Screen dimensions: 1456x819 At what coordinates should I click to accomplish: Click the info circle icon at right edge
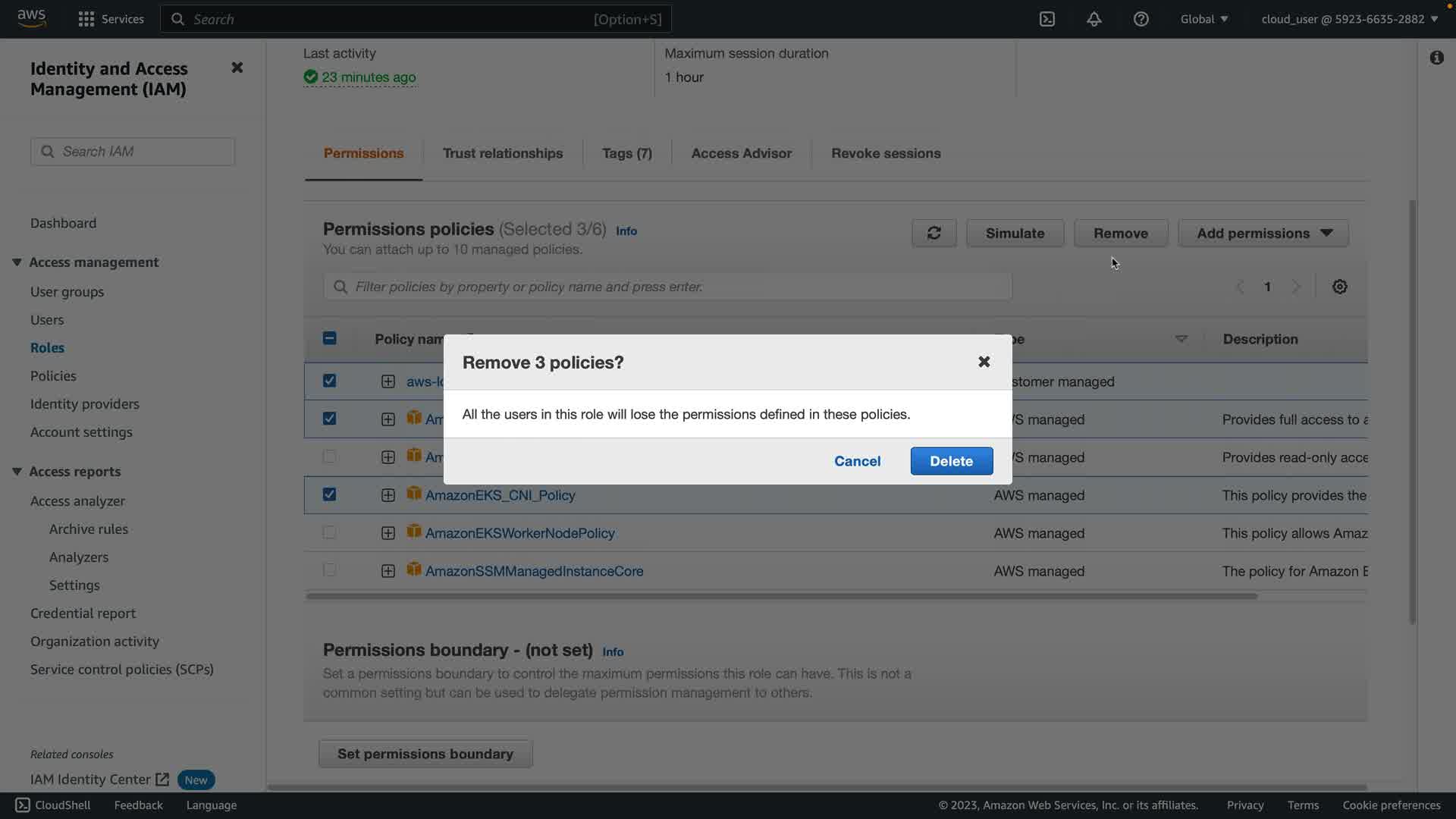[1436, 58]
